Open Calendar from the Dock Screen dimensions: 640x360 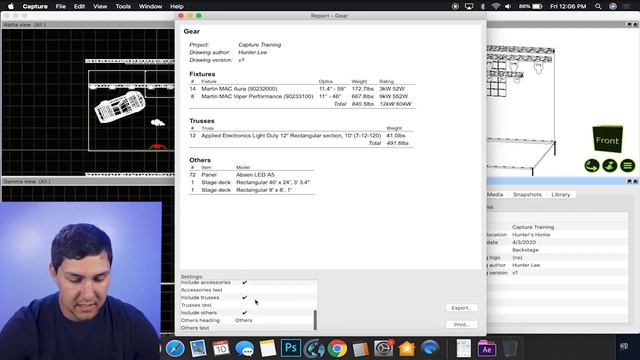pos(221,349)
